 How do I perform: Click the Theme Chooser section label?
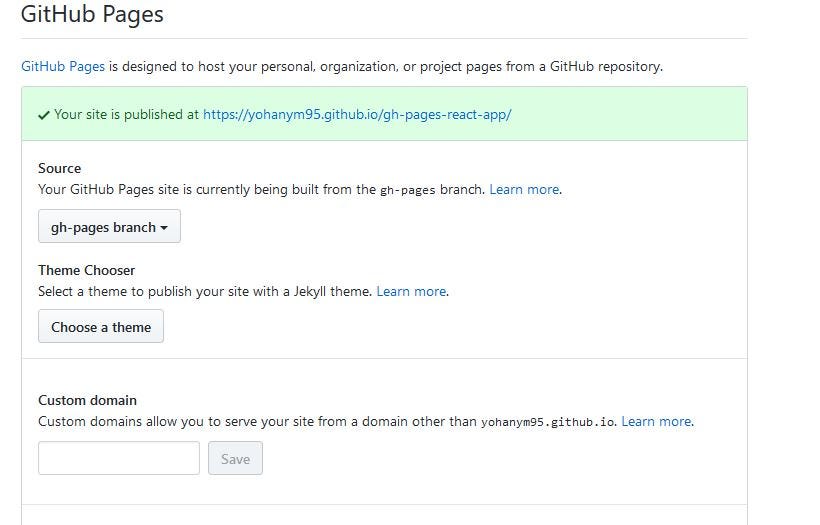point(86,270)
